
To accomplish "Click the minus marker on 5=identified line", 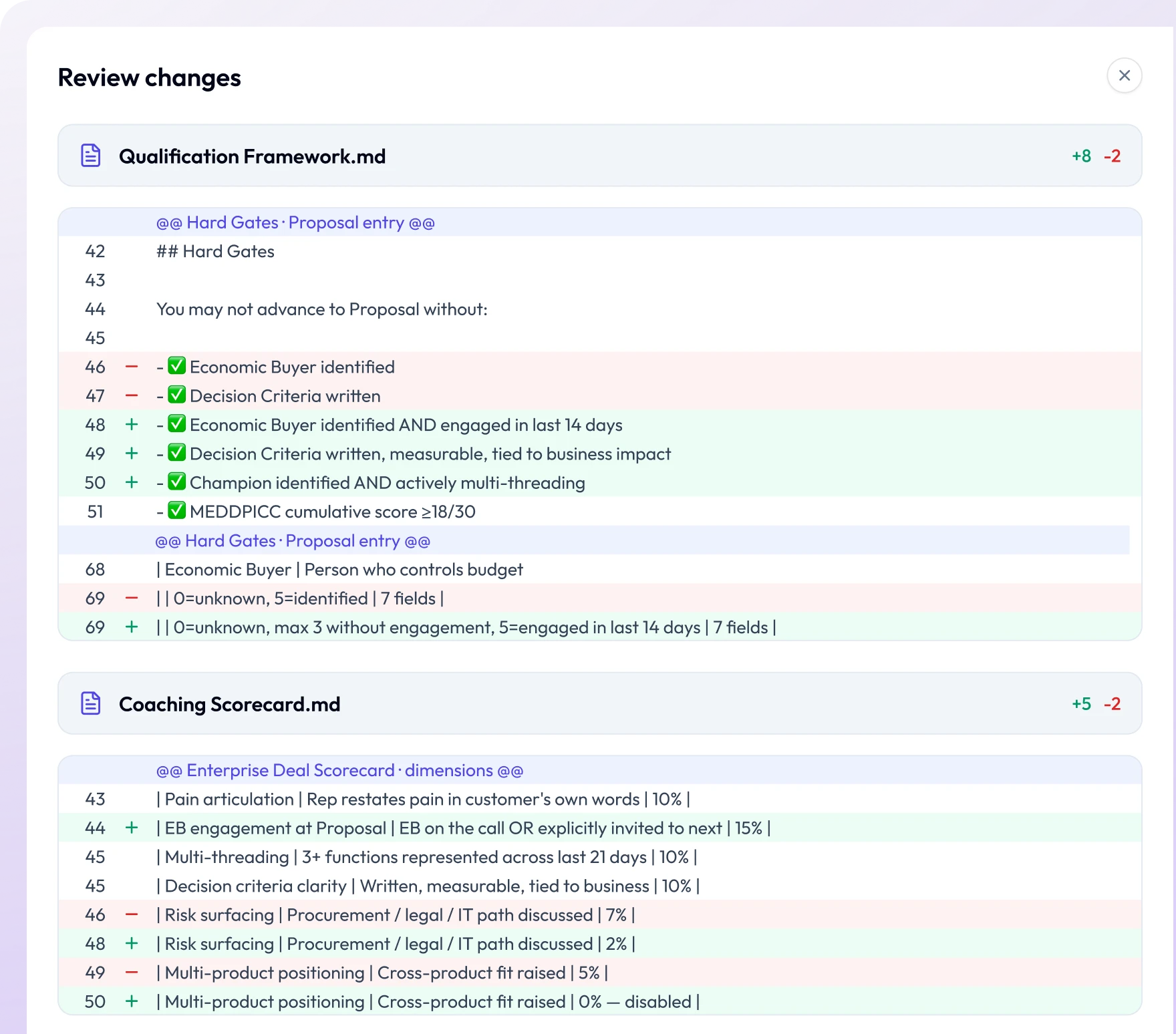I will (x=132, y=598).
